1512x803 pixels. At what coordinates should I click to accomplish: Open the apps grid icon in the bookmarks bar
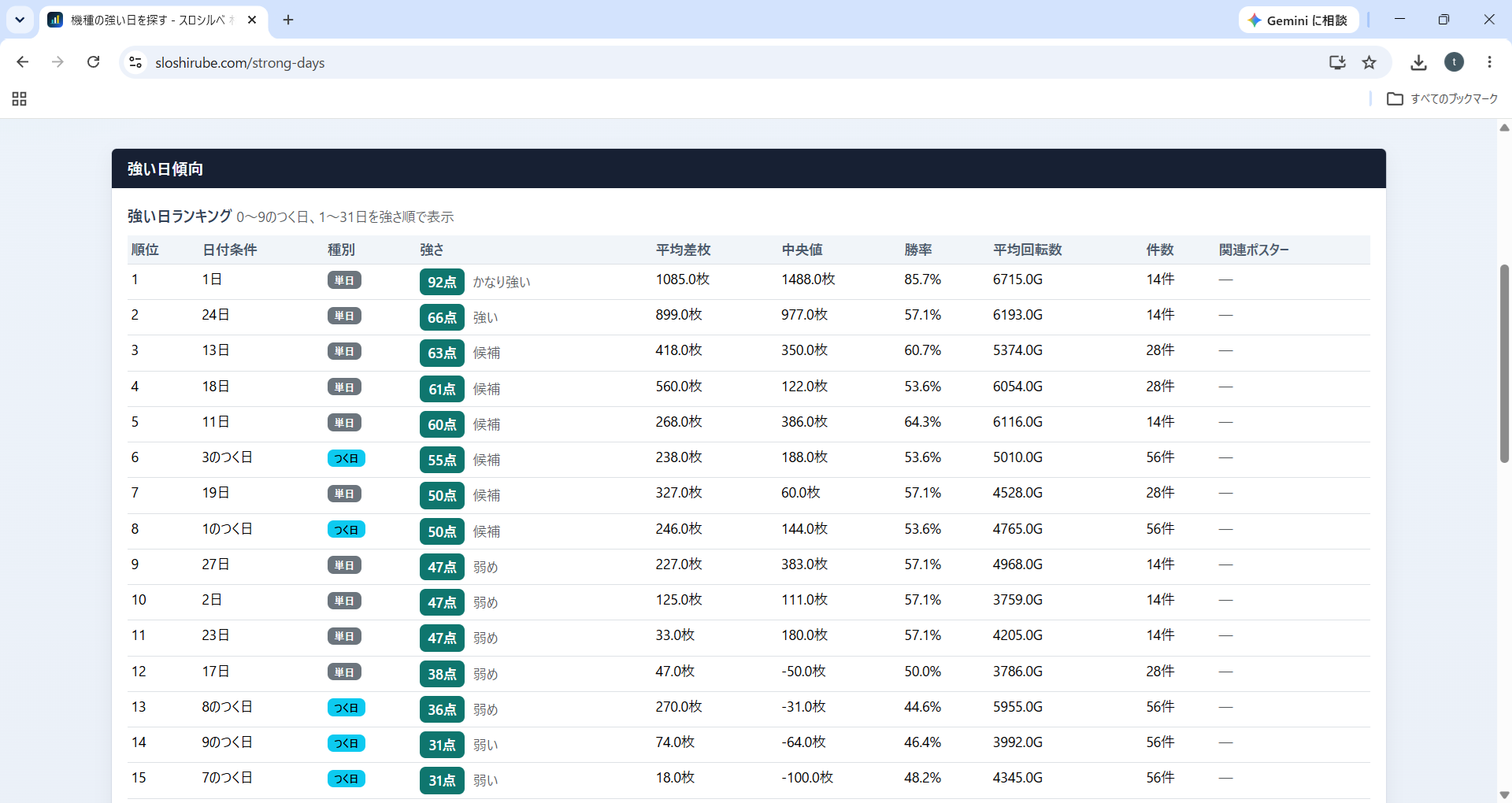pos(20,98)
